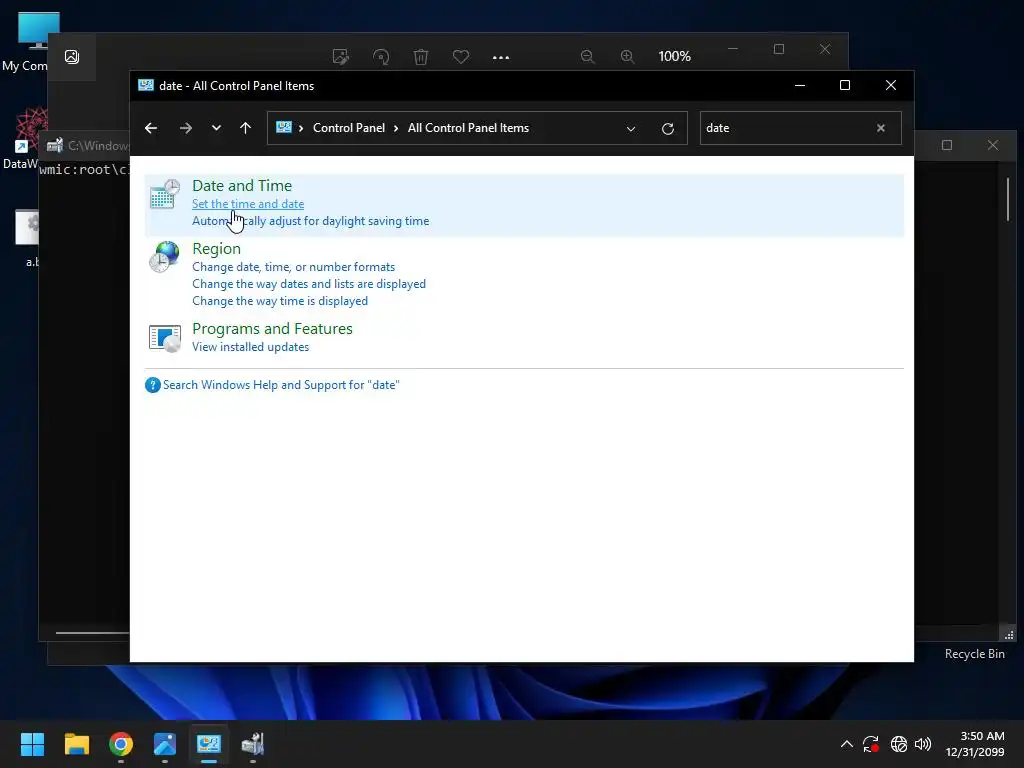
Task: Refresh the Control Panel view
Action: 667,129
